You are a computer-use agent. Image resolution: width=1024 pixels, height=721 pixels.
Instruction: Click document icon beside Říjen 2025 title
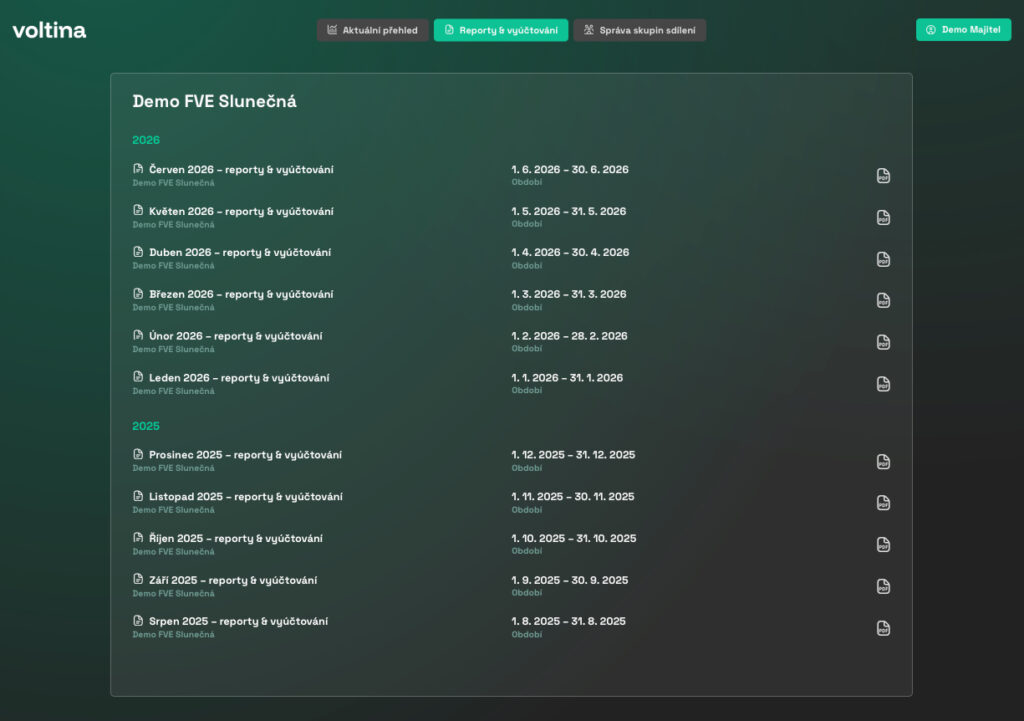point(138,537)
